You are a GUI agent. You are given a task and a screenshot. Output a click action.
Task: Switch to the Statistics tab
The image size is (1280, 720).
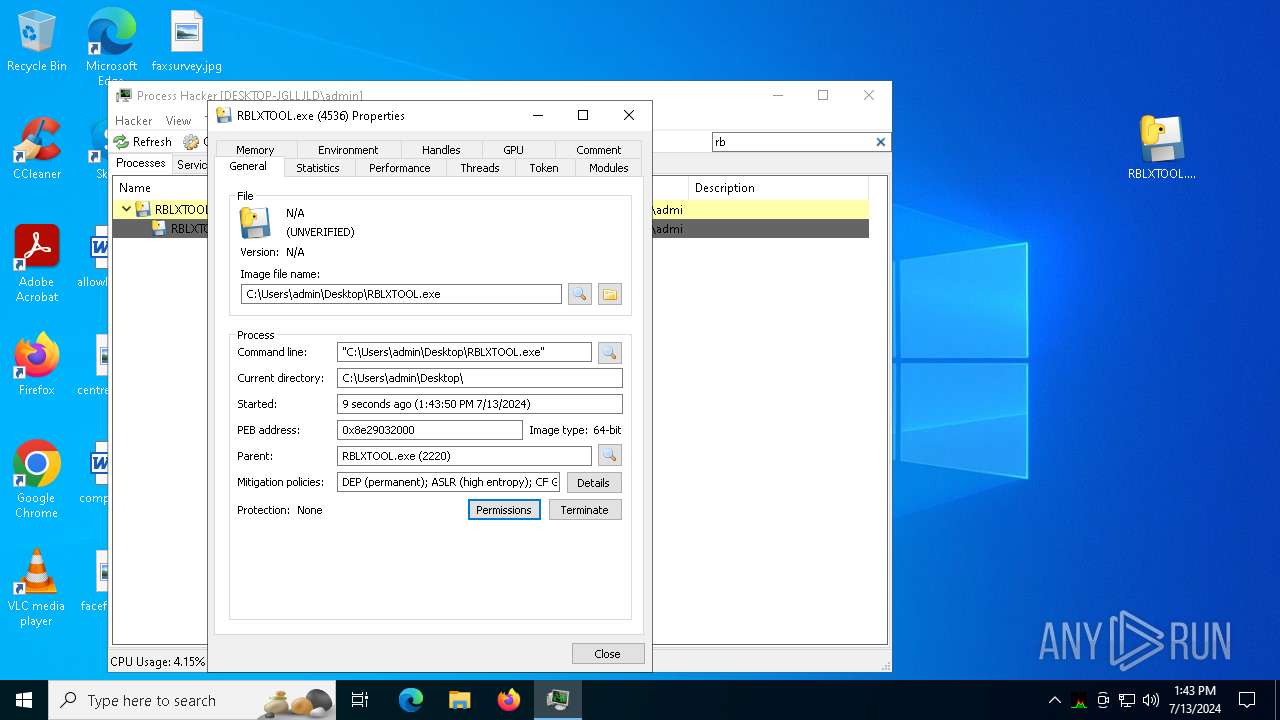coord(318,168)
